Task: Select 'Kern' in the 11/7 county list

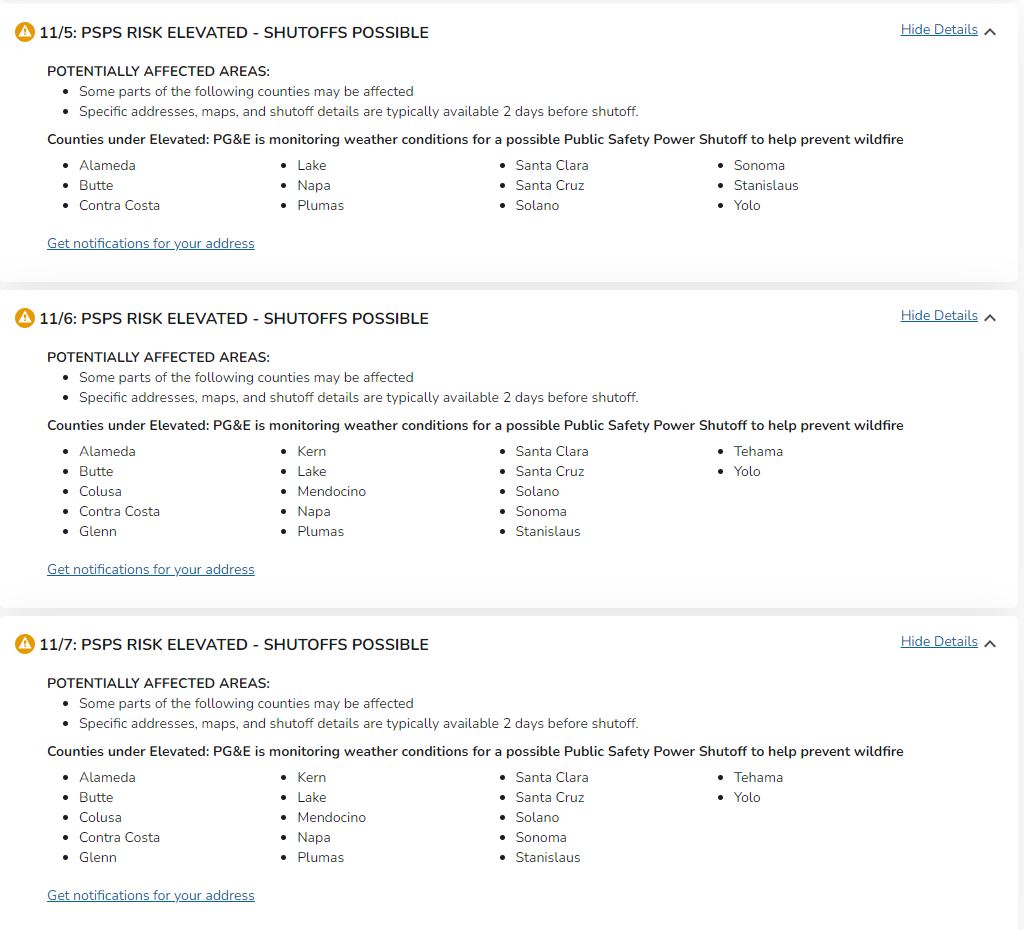Action: click(x=312, y=777)
